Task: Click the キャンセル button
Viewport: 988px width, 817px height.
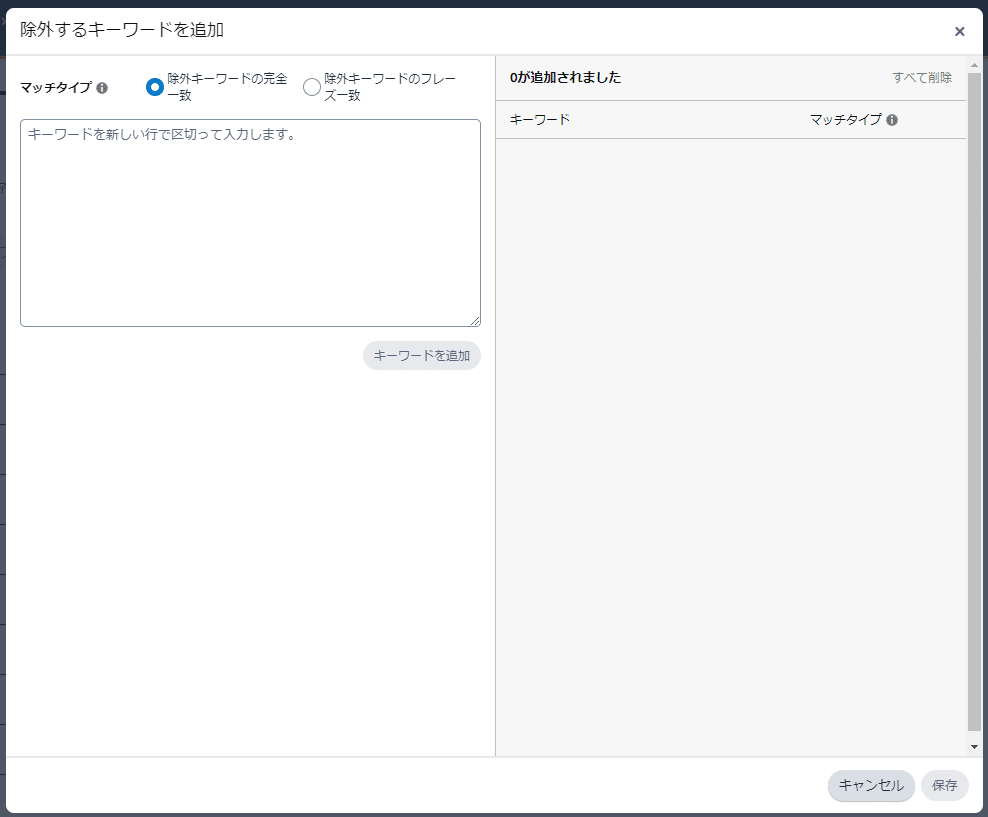Action: click(x=871, y=786)
